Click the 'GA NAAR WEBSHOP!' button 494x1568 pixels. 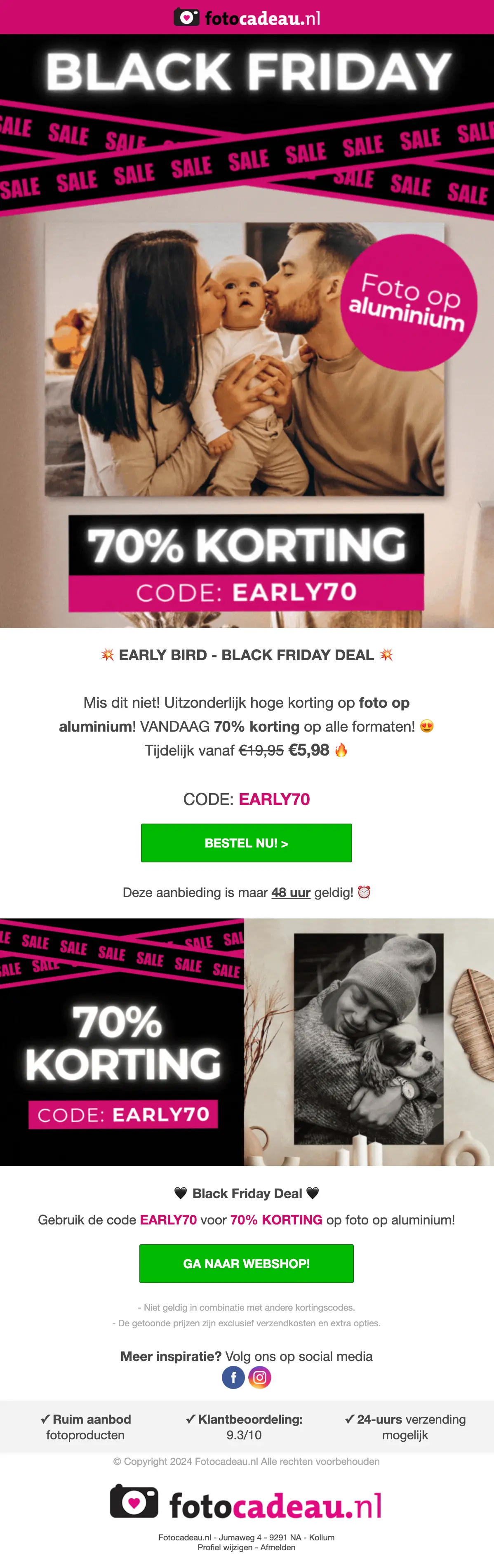(x=247, y=1263)
